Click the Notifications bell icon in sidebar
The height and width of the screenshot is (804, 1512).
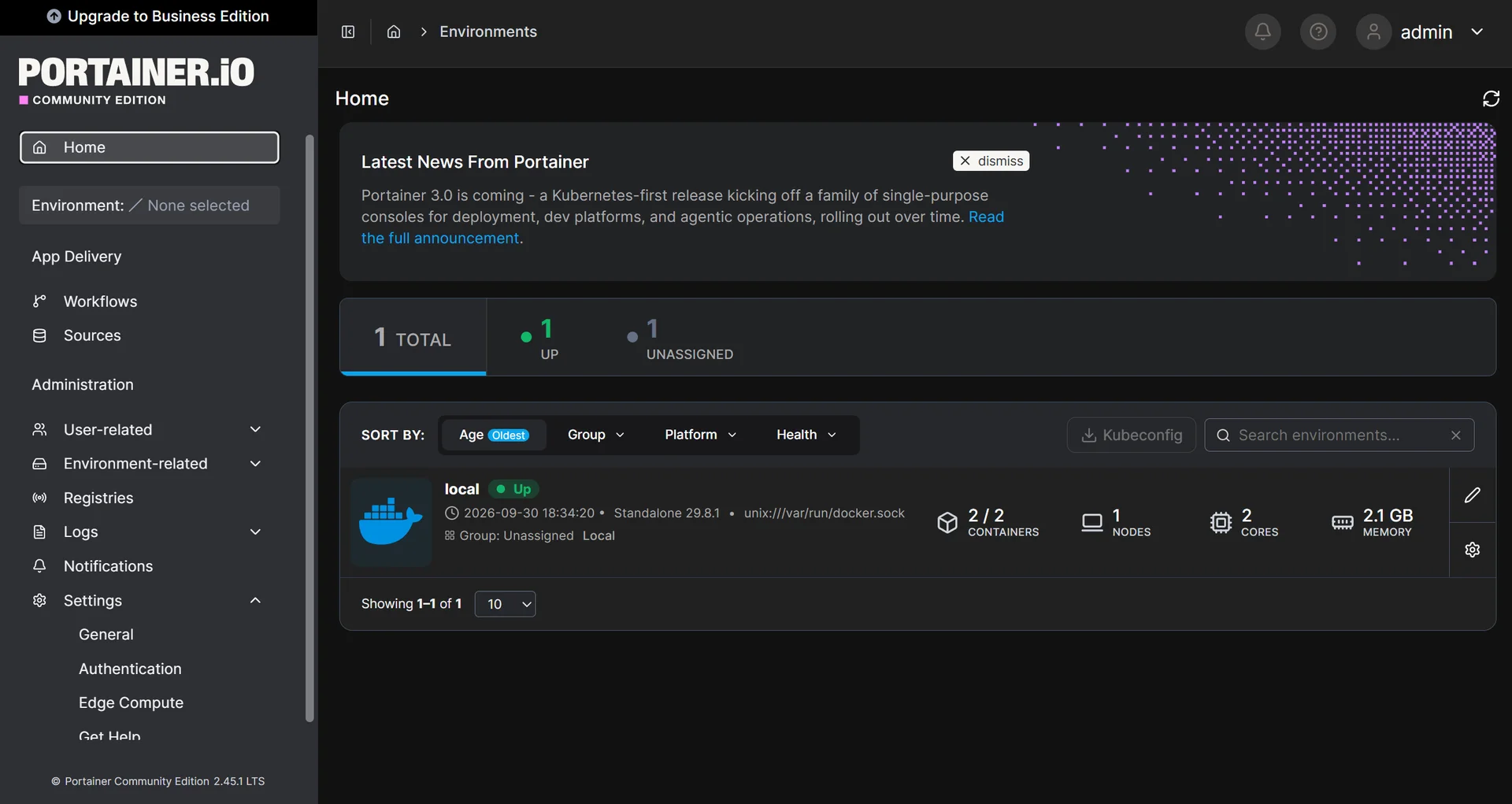pyautogui.click(x=39, y=566)
